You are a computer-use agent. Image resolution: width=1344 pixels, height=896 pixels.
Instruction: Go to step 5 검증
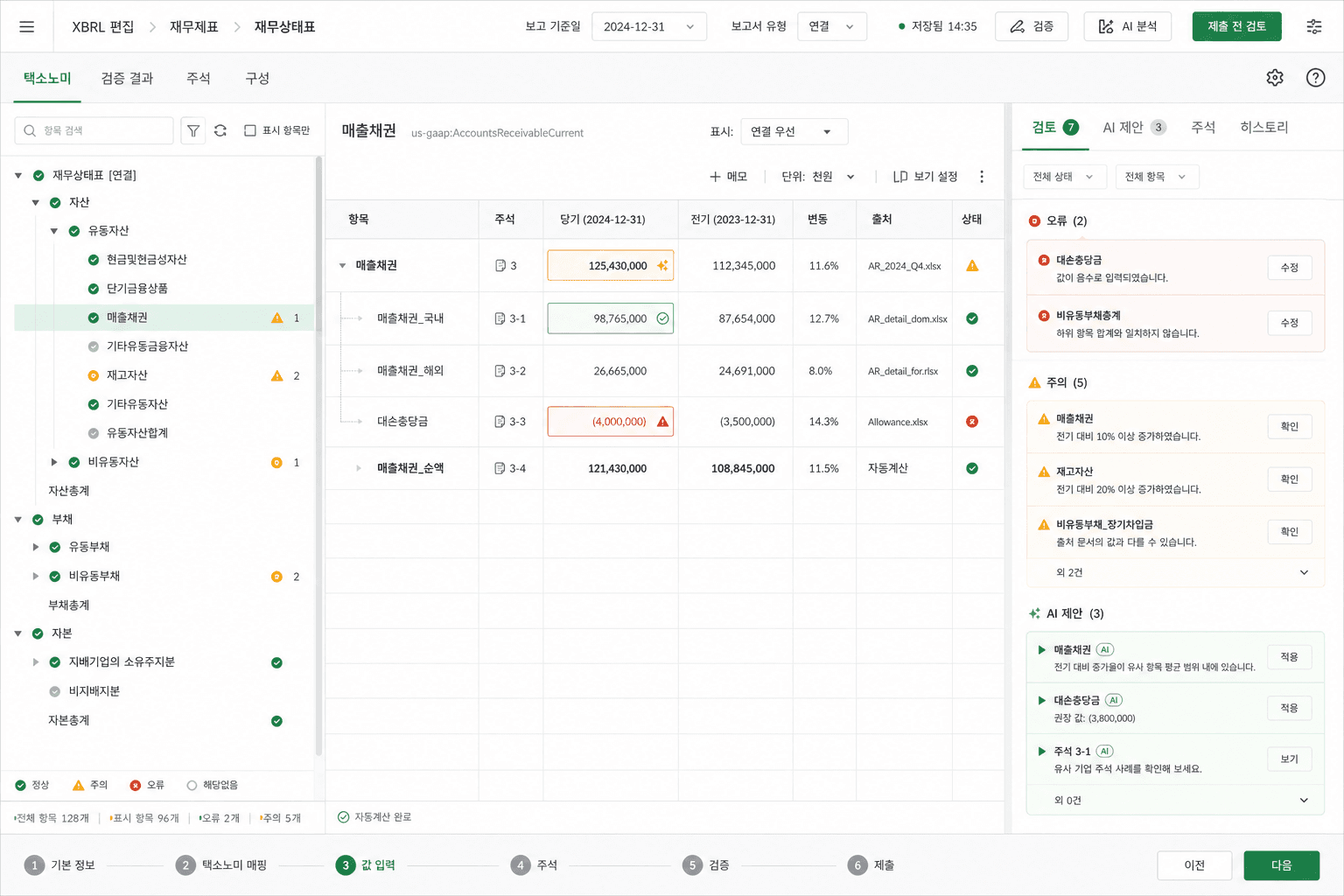(x=706, y=865)
